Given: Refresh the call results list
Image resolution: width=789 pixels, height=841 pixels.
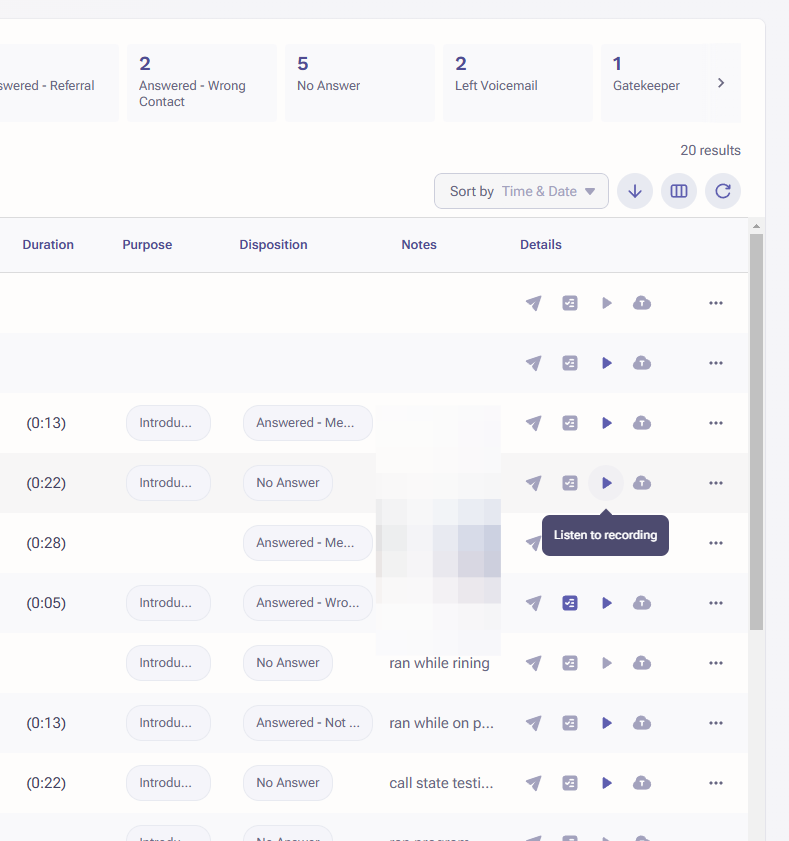Looking at the screenshot, I should pos(722,191).
